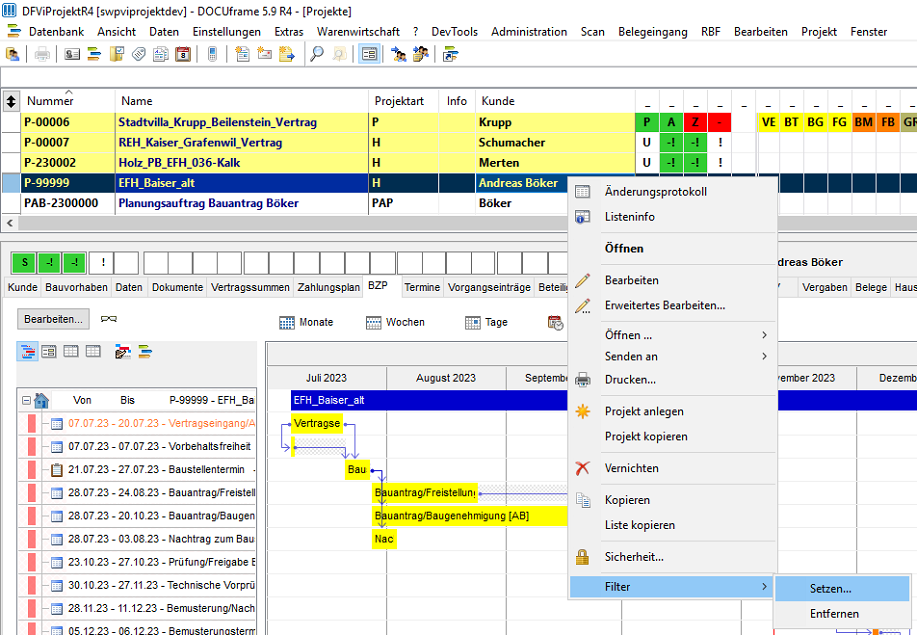
Task: Click the new email envelope toolbar icon
Action: coord(265,55)
